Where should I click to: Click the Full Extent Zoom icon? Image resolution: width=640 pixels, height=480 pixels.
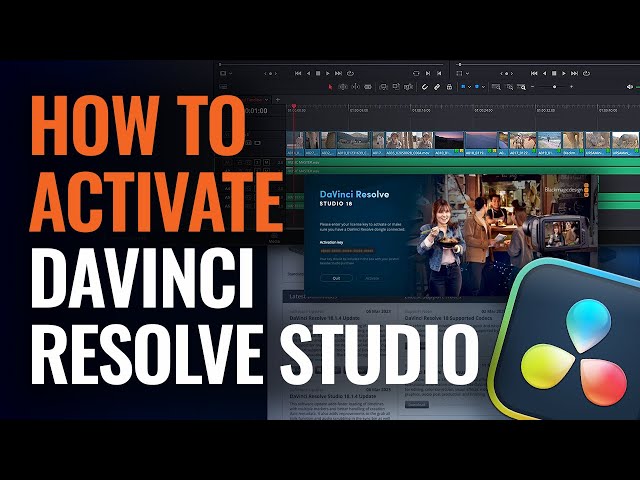point(496,87)
